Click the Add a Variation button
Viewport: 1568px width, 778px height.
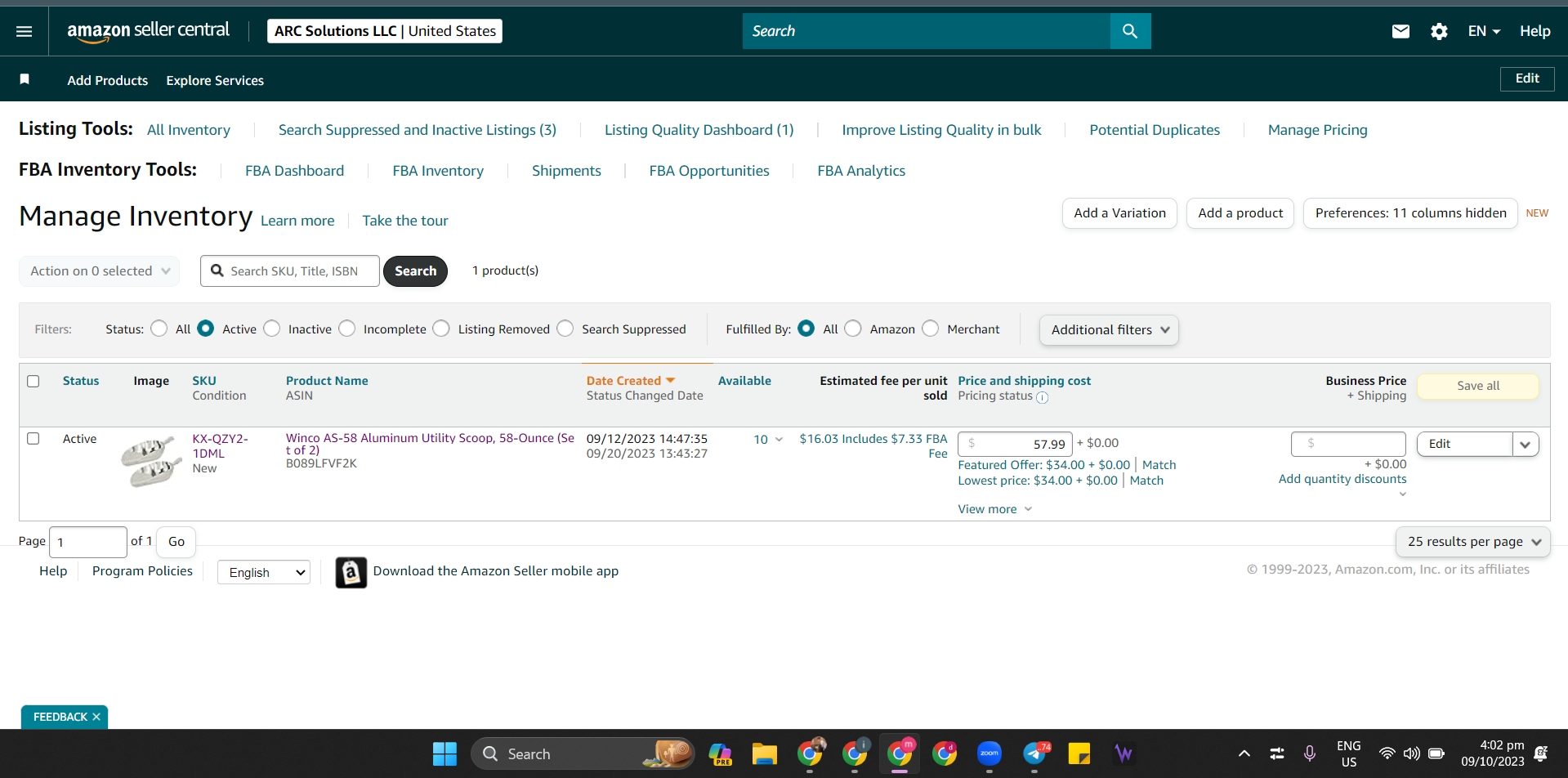click(x=1119, y=213)
